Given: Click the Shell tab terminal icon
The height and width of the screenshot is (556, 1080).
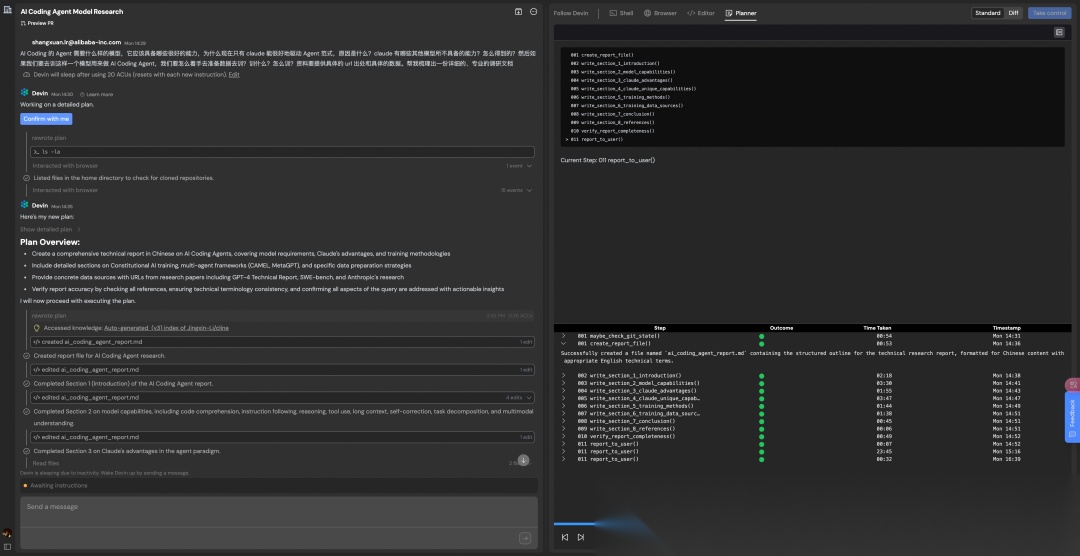Looking at the screenshot, I should click(613, 13).
